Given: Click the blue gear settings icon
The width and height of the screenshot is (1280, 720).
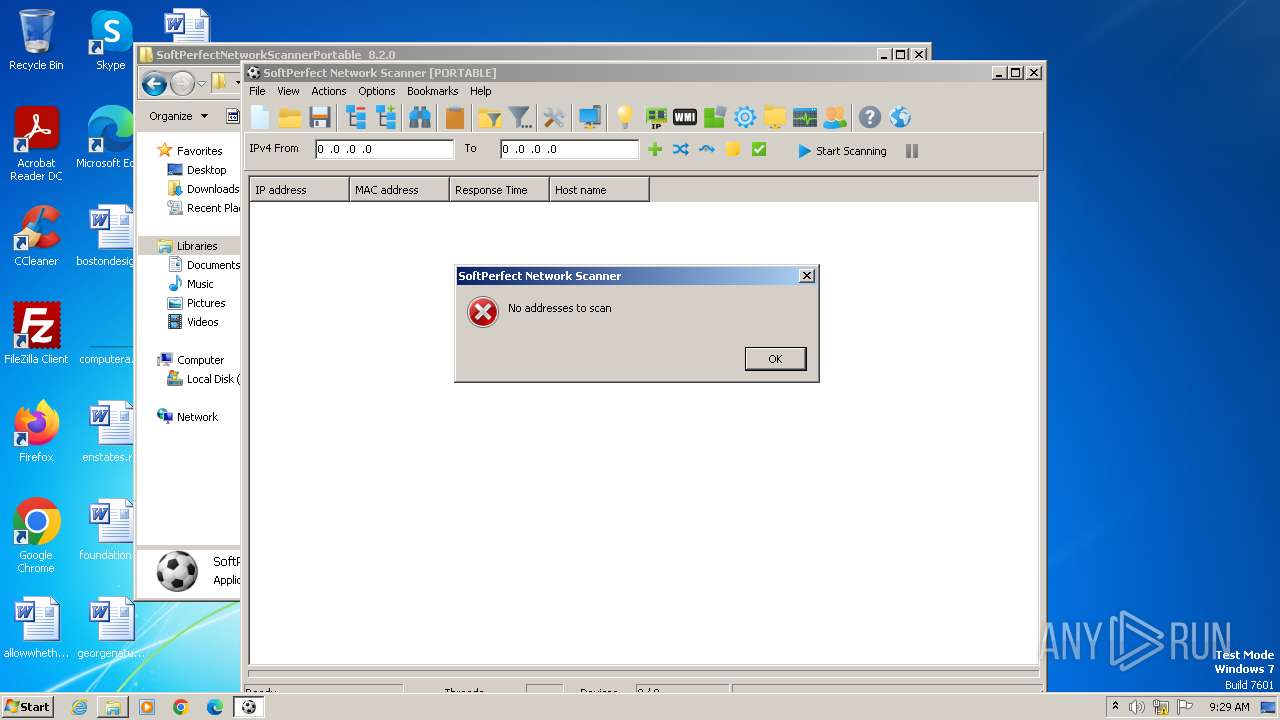Looking at the screenshot, I should [745, 118].
